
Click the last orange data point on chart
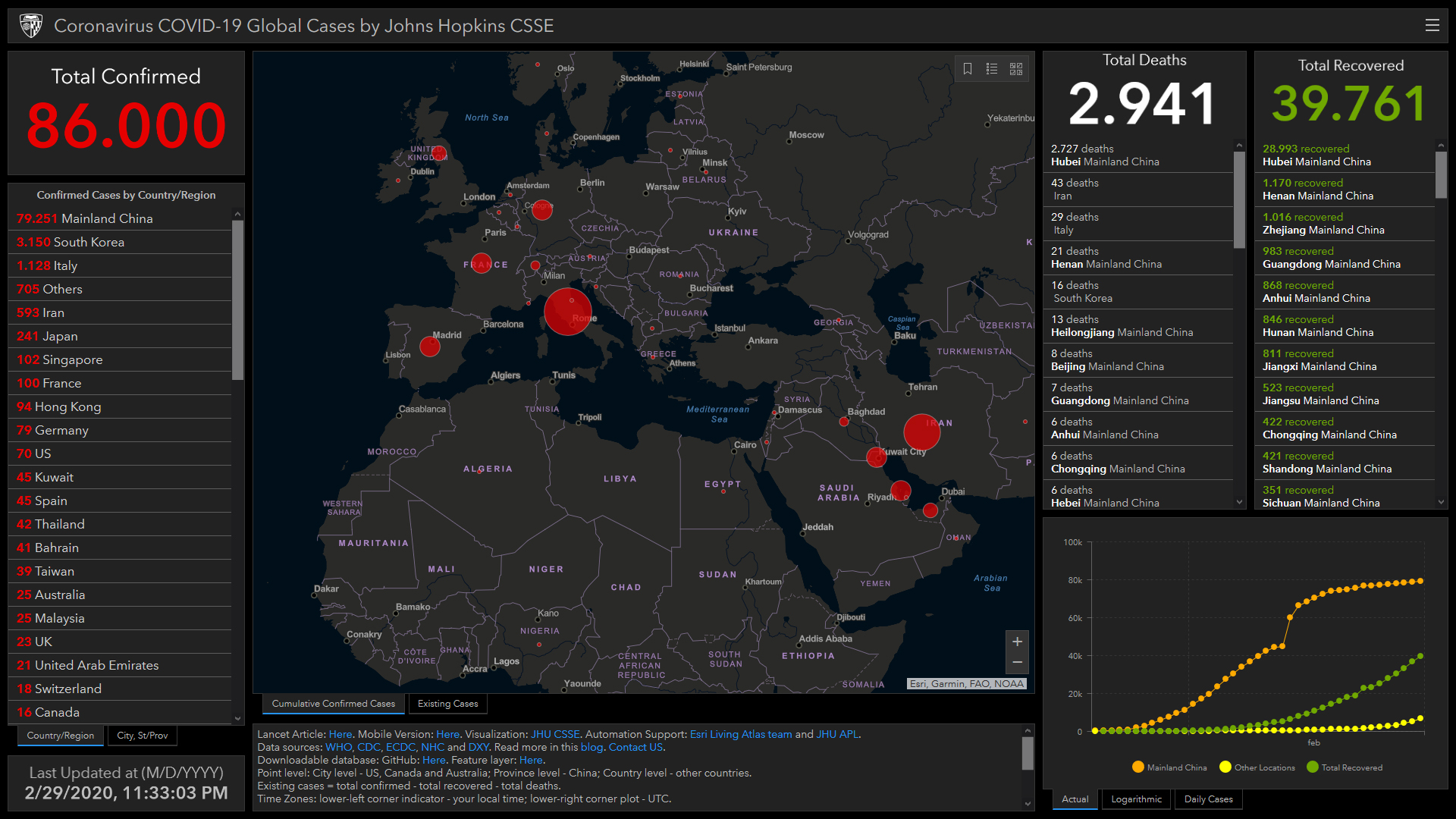coord(1420,581)
